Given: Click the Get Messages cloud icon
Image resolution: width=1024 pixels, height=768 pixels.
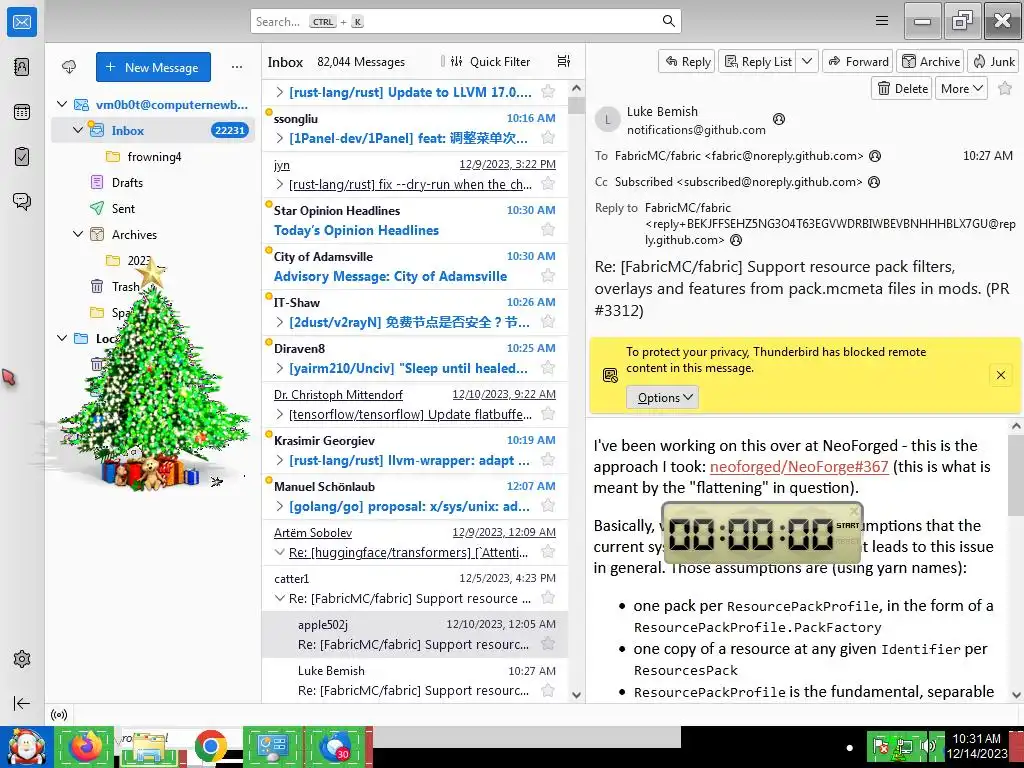Looking at the screenshot, I should [x=69, y=67].
